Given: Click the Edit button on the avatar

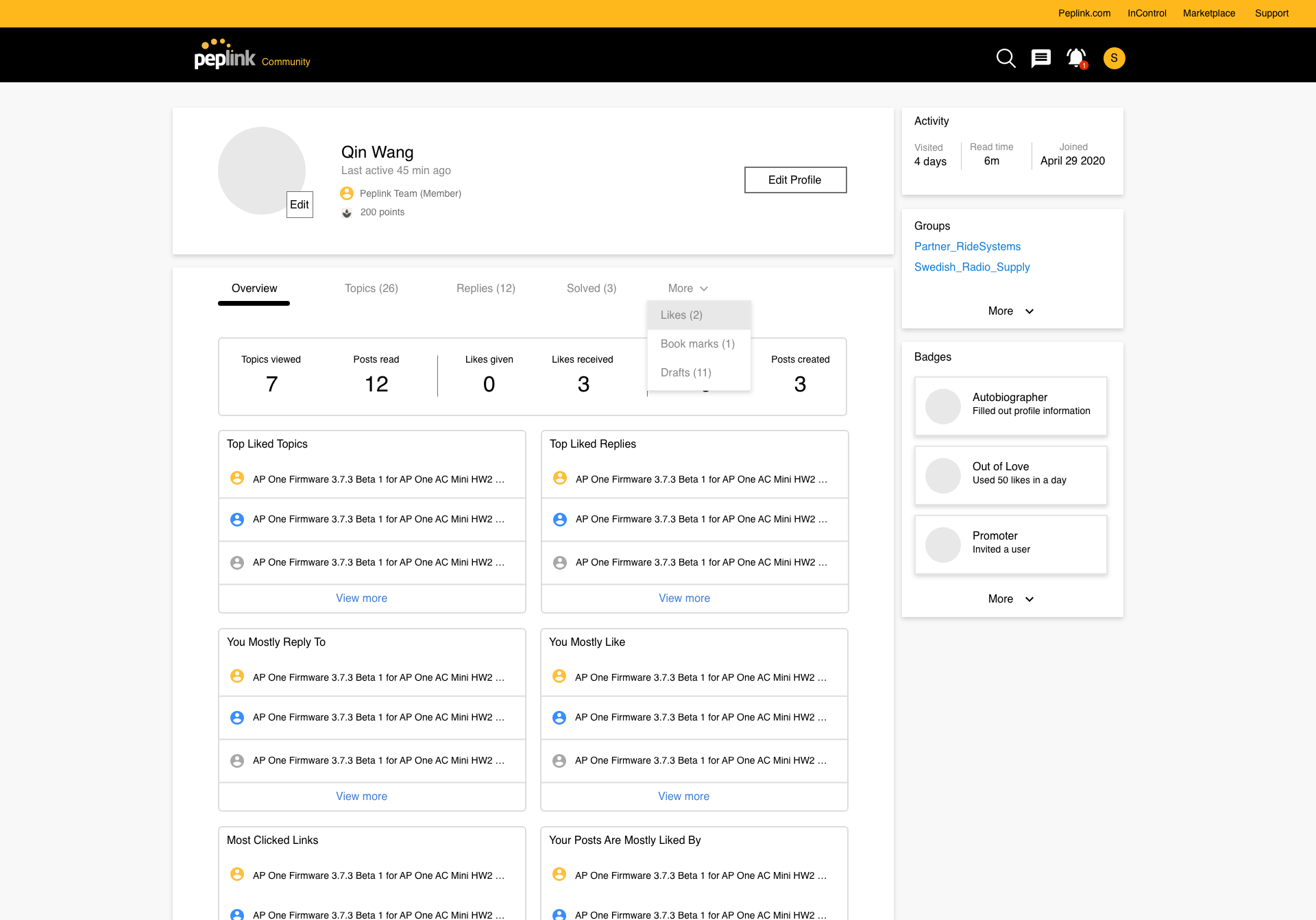Looking at the screenshot, I should click(x=300, y=204).
